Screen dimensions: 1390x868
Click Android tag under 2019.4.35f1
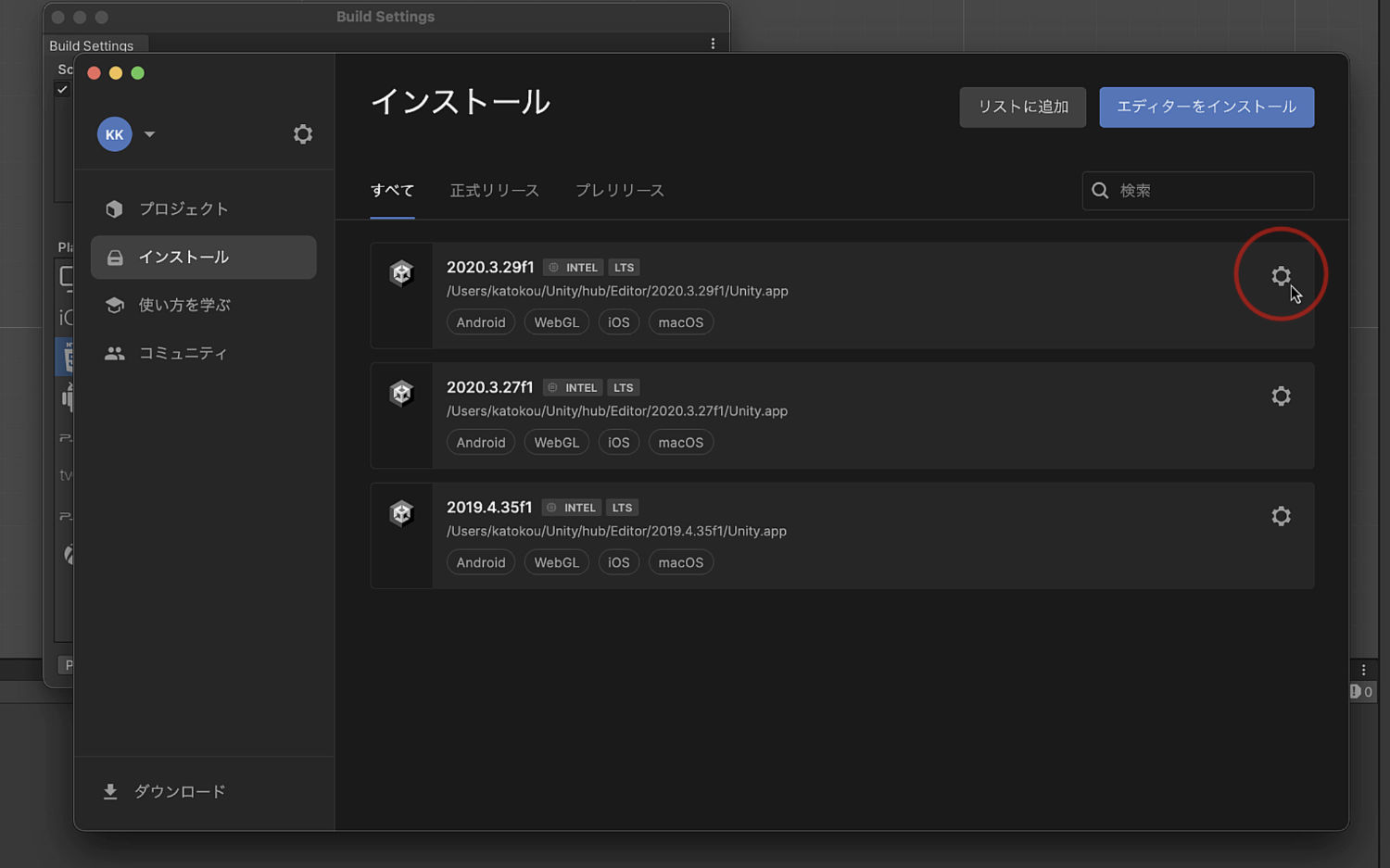tap(481, 562)
